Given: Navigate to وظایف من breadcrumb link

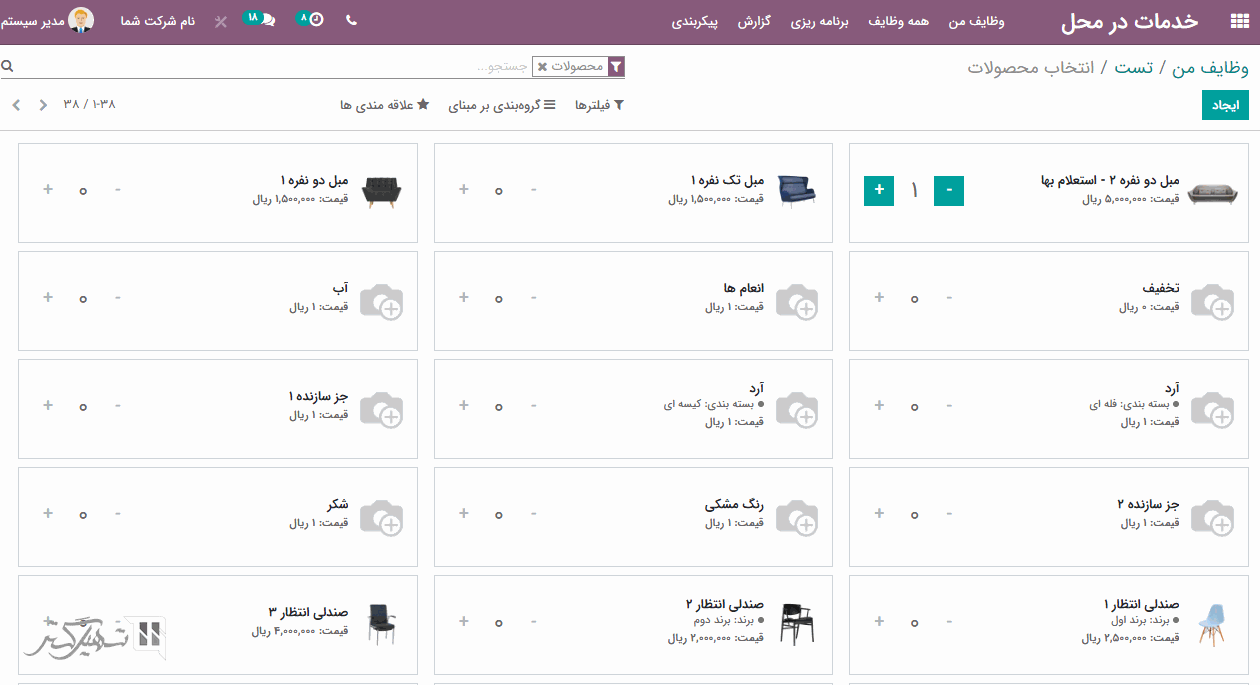Looking at the screenshot, I should (1210, 67).
